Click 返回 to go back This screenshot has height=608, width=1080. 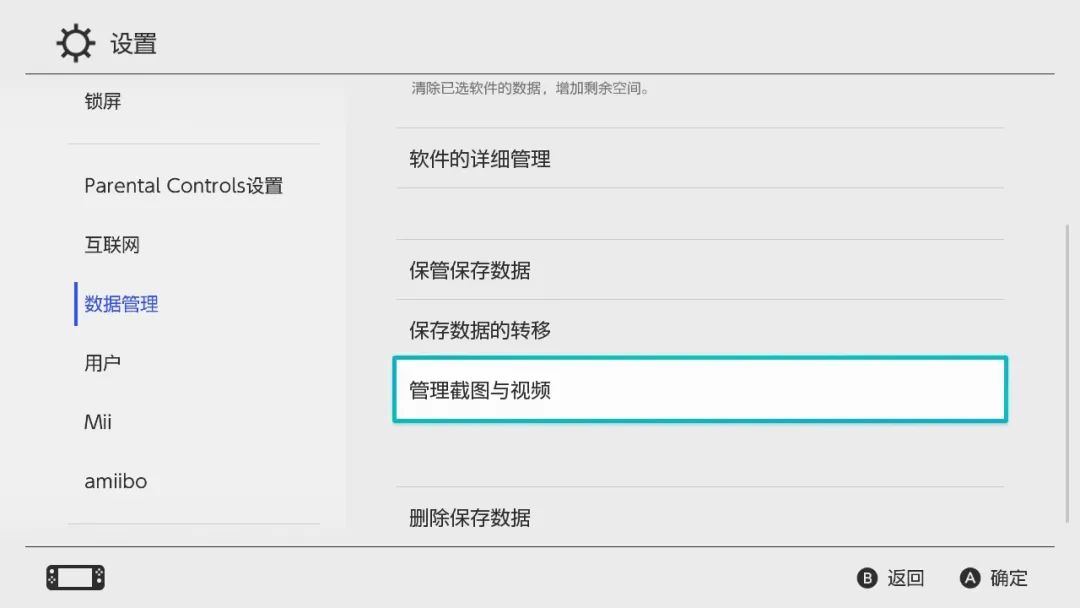coord(891,578)
